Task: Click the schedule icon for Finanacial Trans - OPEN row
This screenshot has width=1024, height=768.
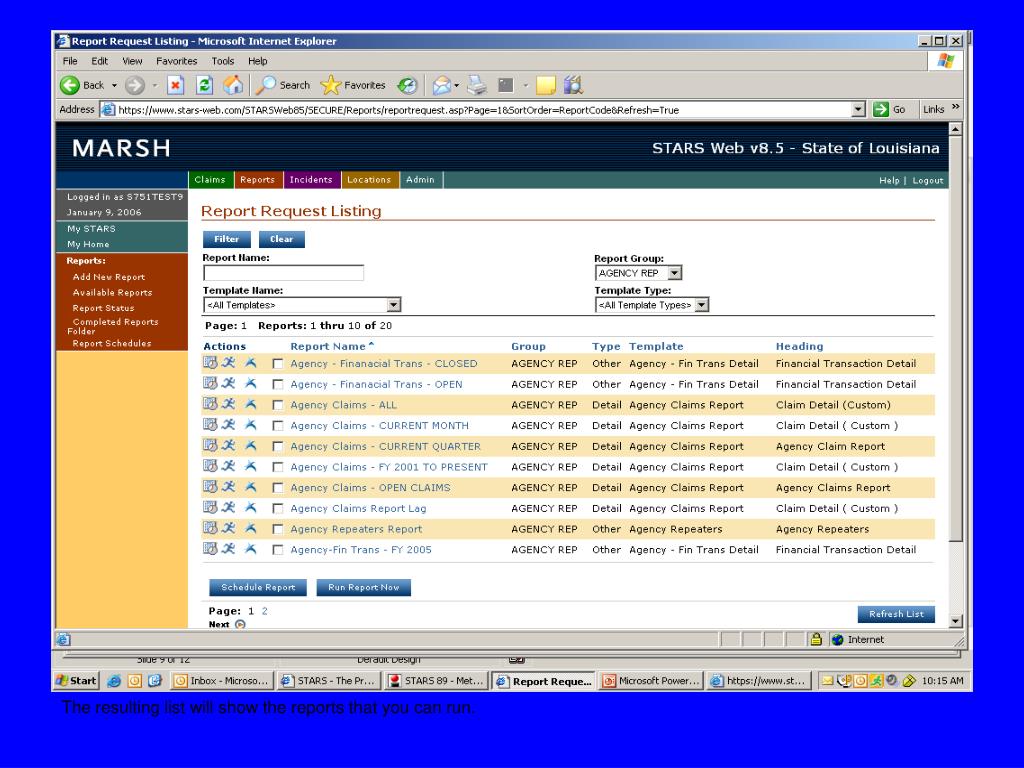Action: click(210, 383)
